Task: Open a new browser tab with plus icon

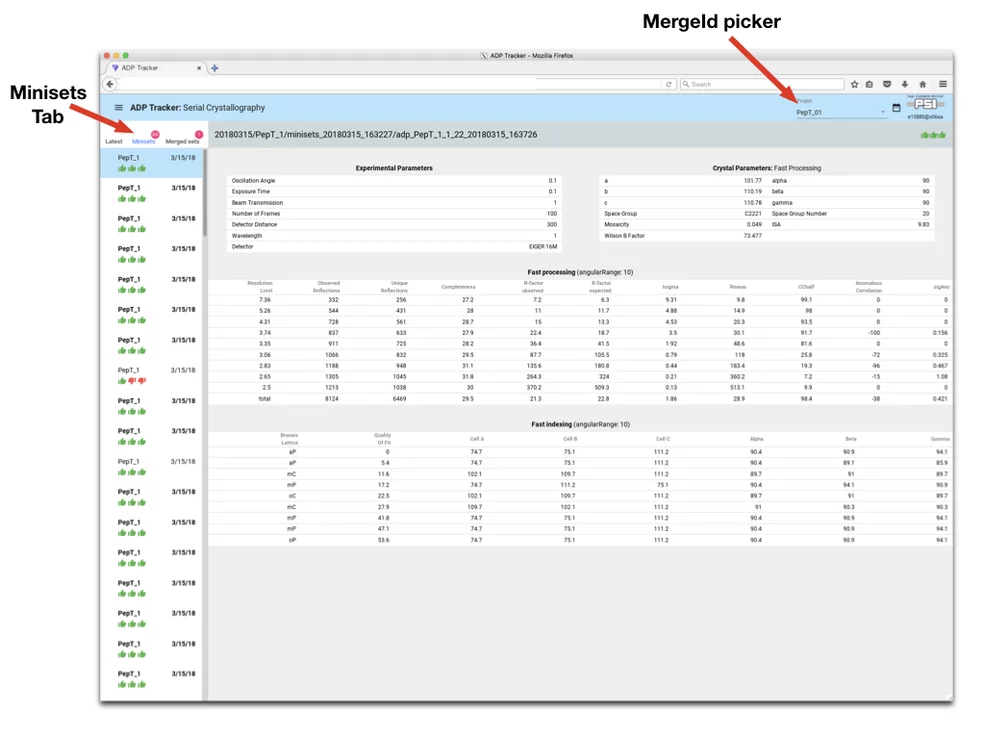Action: point(215,68)
